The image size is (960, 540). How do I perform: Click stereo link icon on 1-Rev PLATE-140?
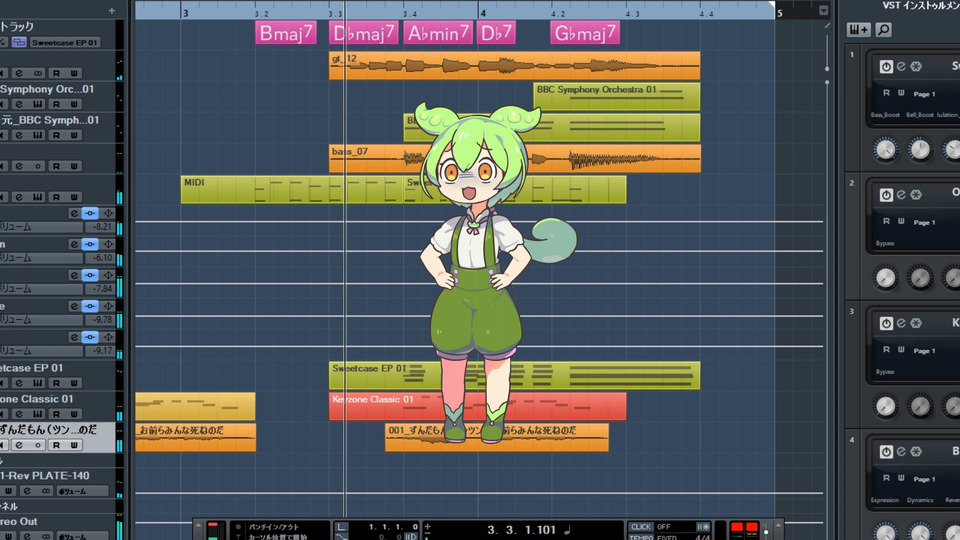[45, 491]
